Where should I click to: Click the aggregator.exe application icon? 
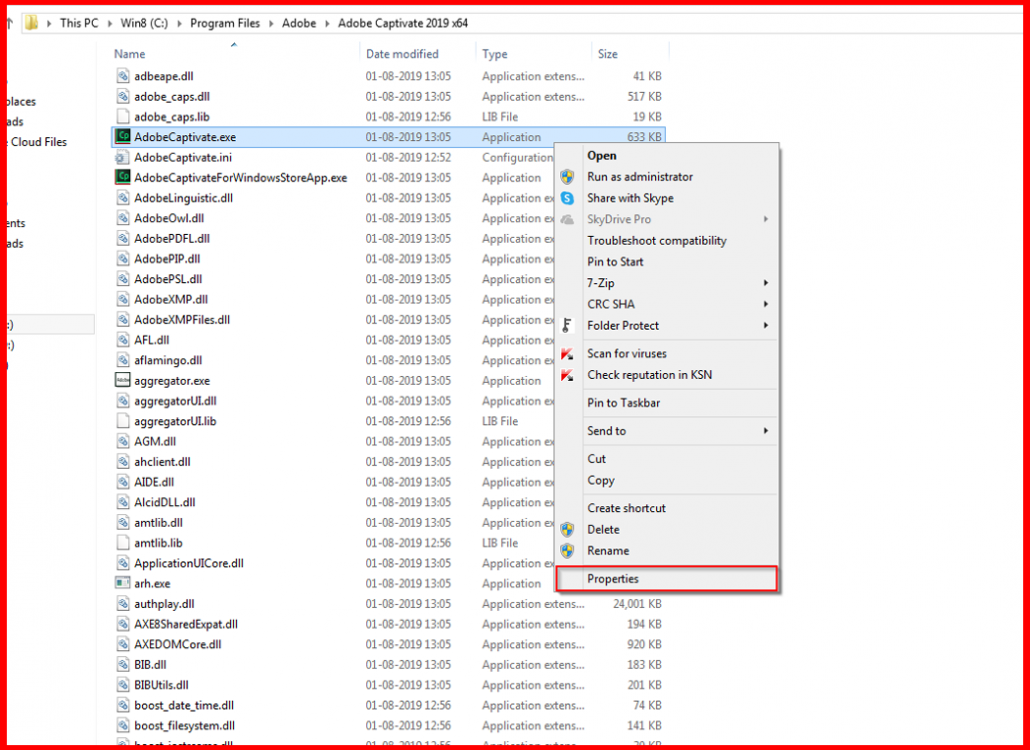click(123, 380)
